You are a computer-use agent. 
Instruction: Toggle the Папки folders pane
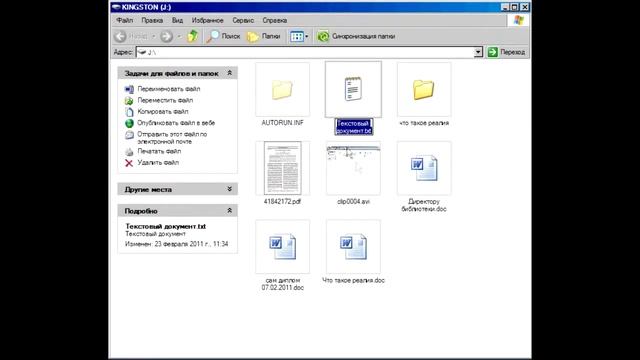coord(264,36)
